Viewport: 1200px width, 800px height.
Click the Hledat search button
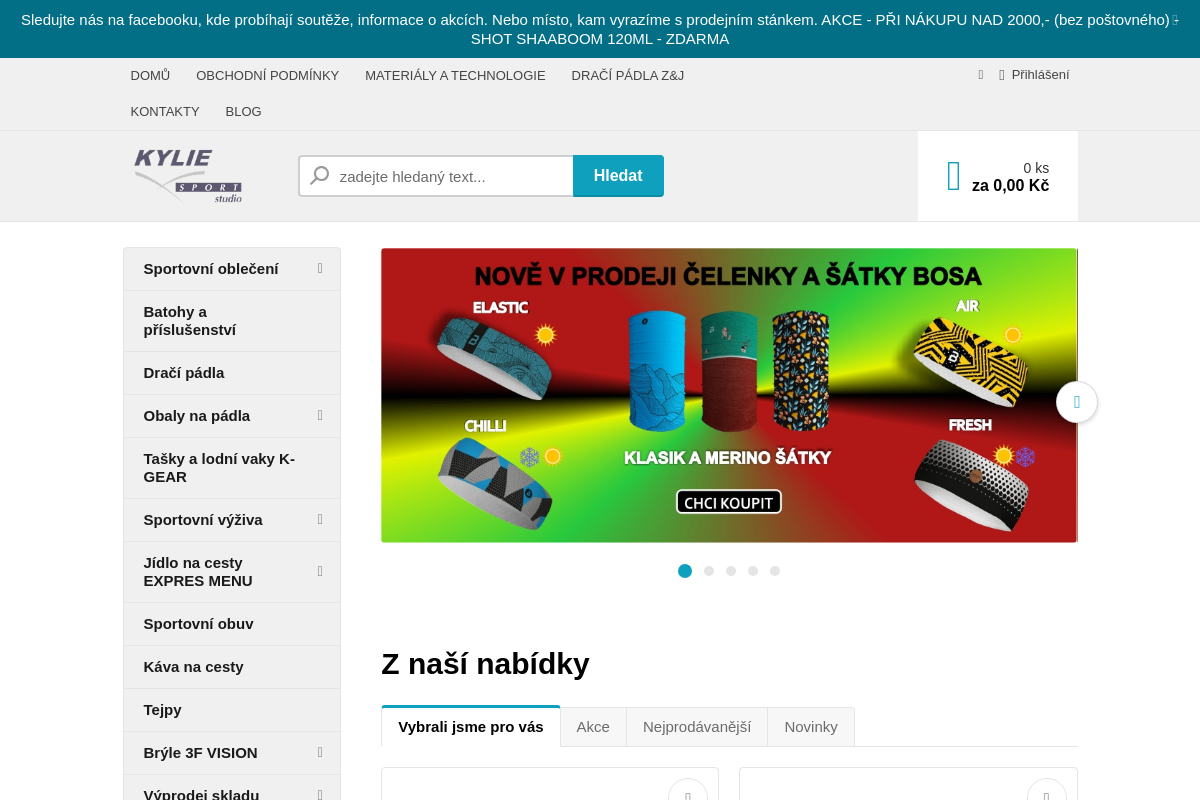pyautogui.click(x=618, y=176)
